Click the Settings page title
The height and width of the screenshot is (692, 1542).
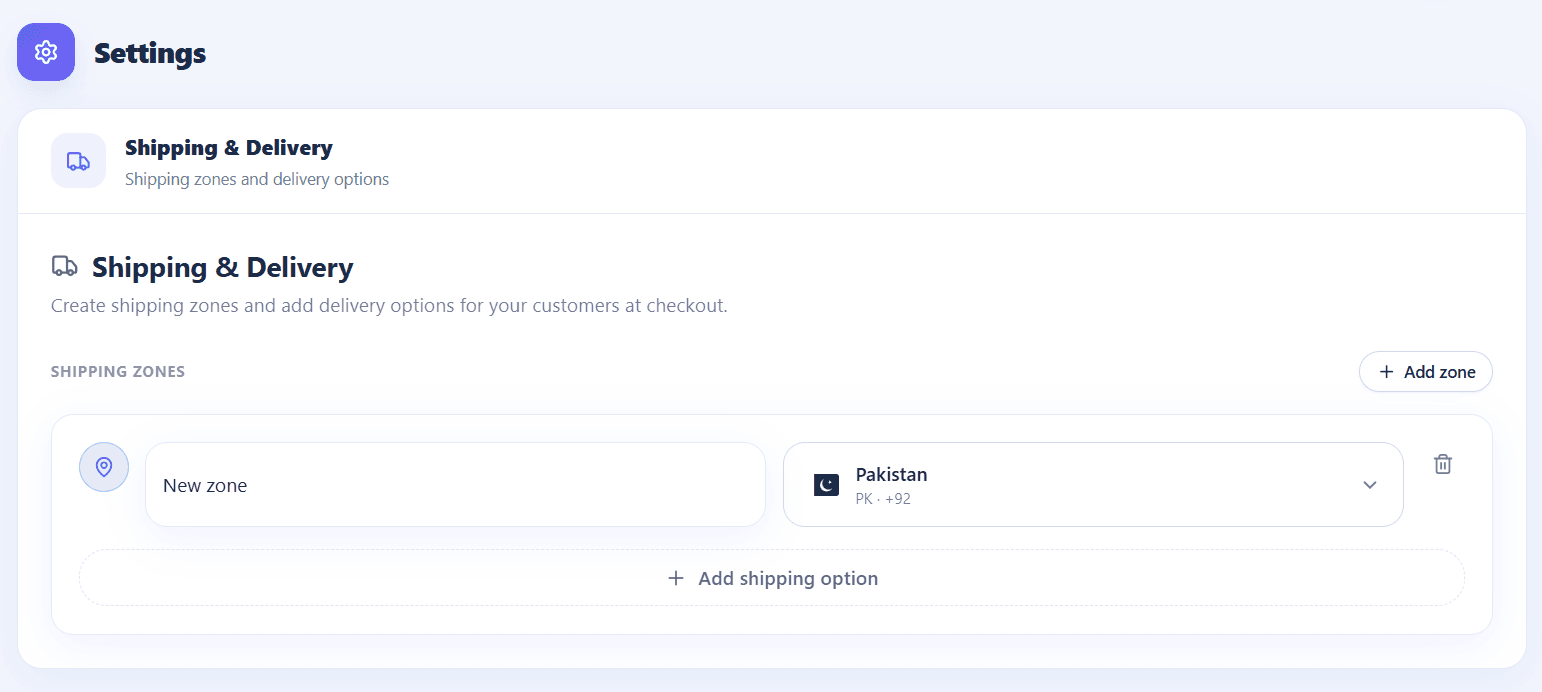pyautogui.click(x=150, y=53)
